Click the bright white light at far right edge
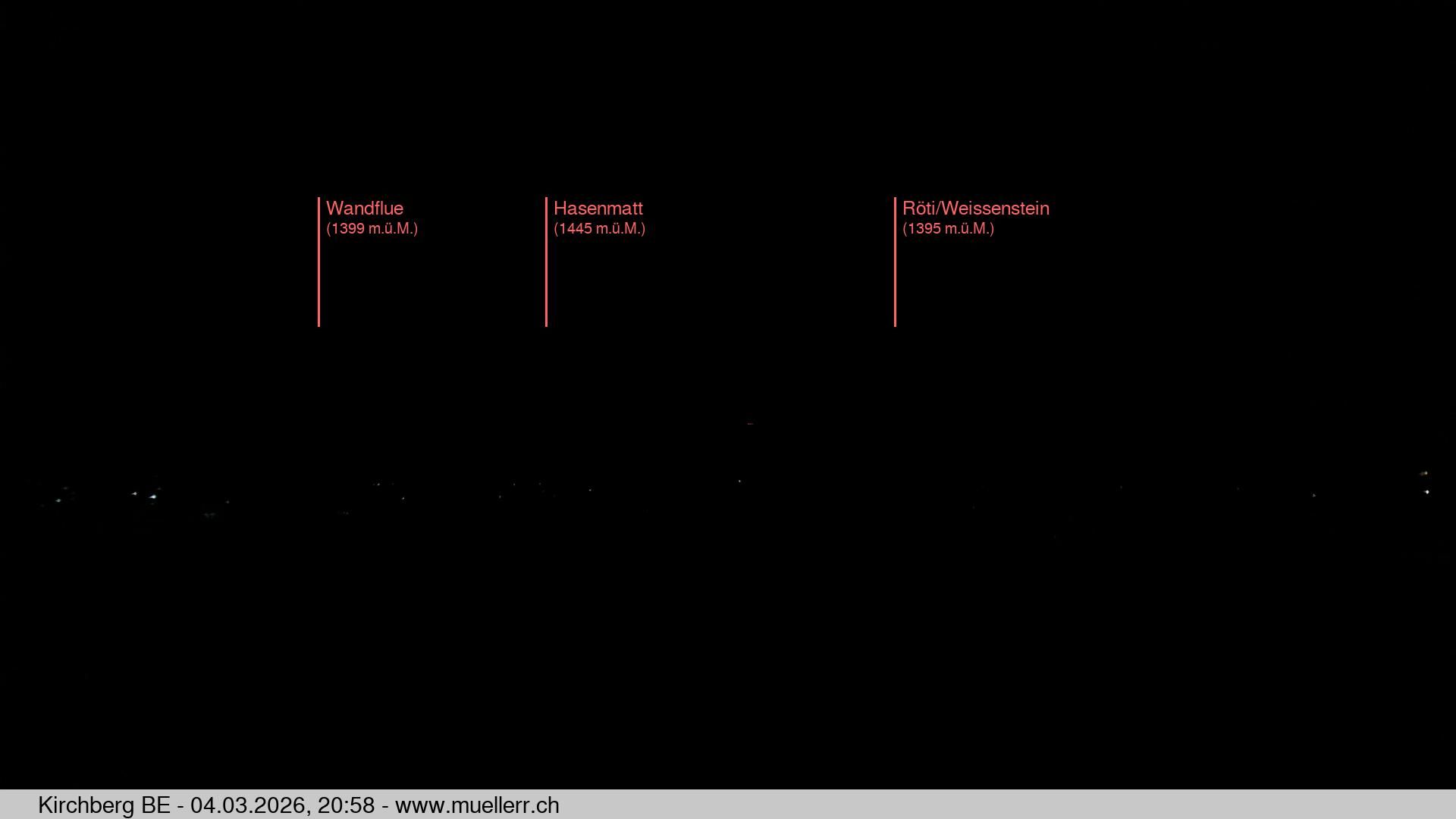Image resolution: width=1456 pixels, height=819 pixels. click(x=1426, y=491)
